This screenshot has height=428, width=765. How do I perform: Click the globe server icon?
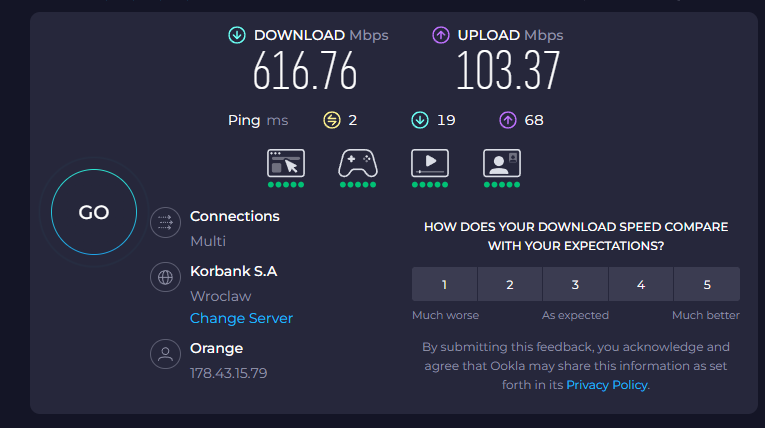point(163,278)
